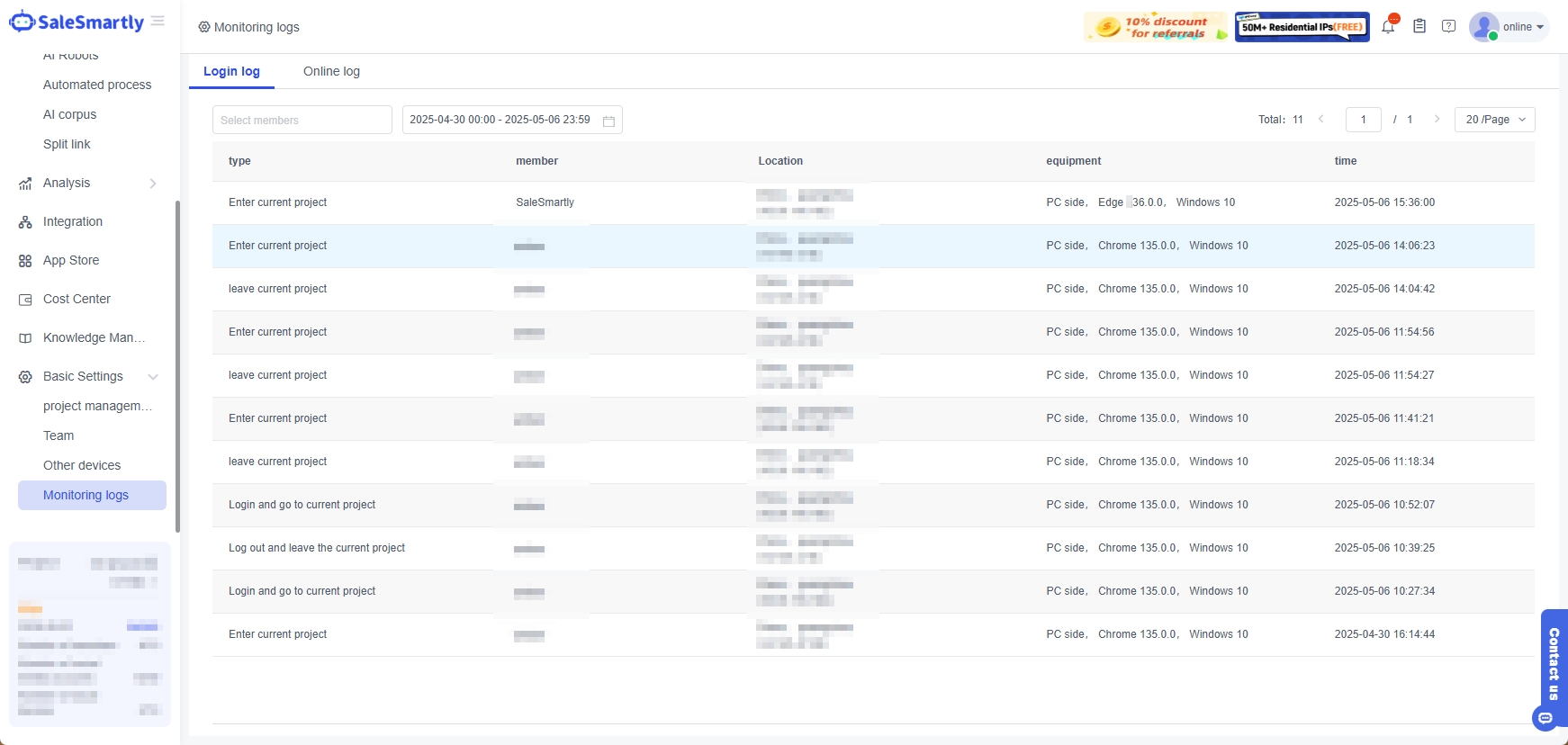This screenshot has width=1568, height=745.
Task: Open Team settings in sidebar
Action: coord(59,436)
